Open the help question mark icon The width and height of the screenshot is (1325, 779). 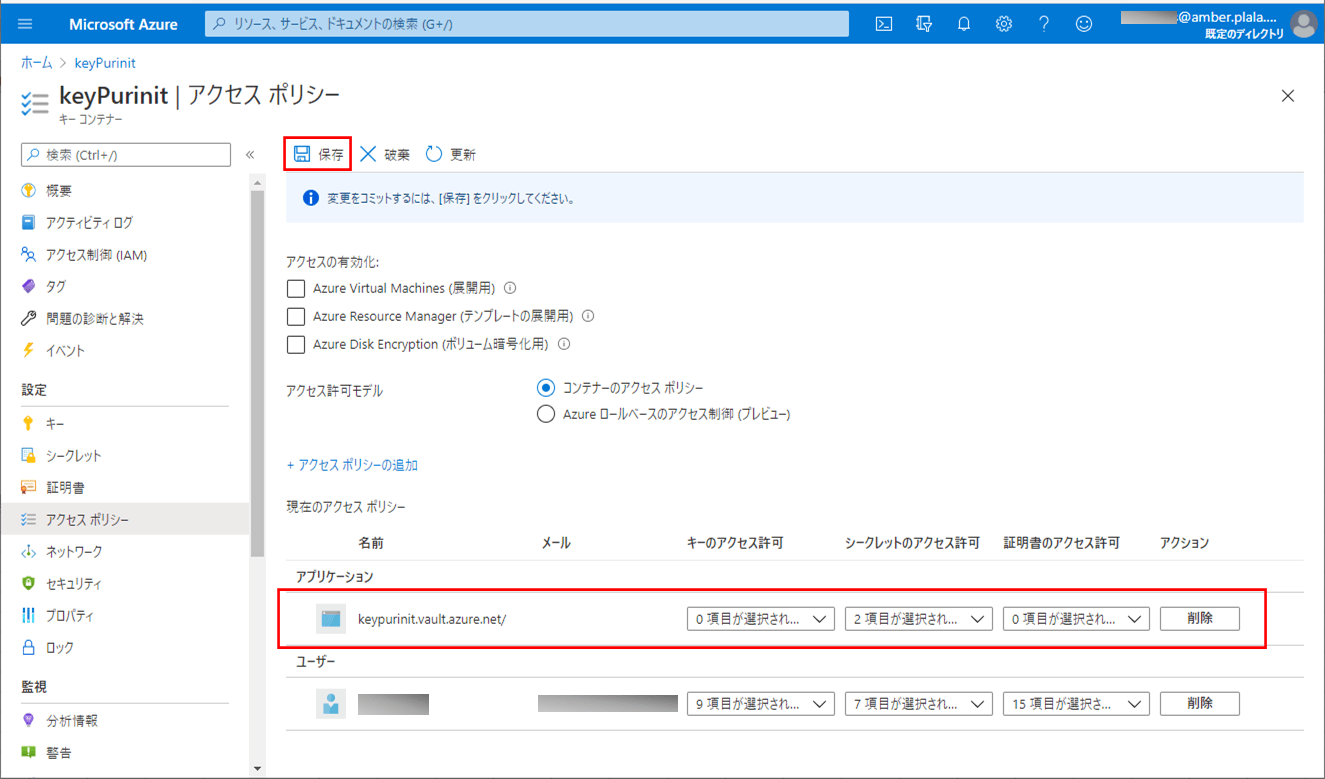coord(1044,24)
